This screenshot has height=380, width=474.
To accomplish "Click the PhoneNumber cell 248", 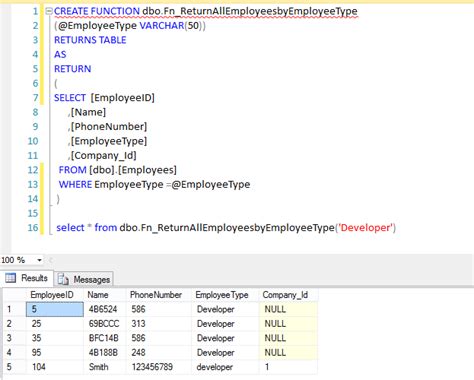I will [x=159, y=352].
